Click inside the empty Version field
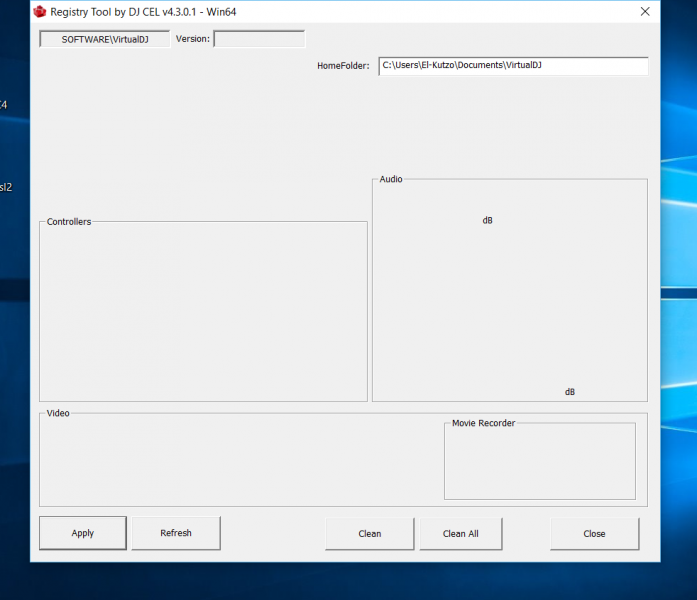The width and height of the screenshot is (697, 600). [x=259, y=39]
